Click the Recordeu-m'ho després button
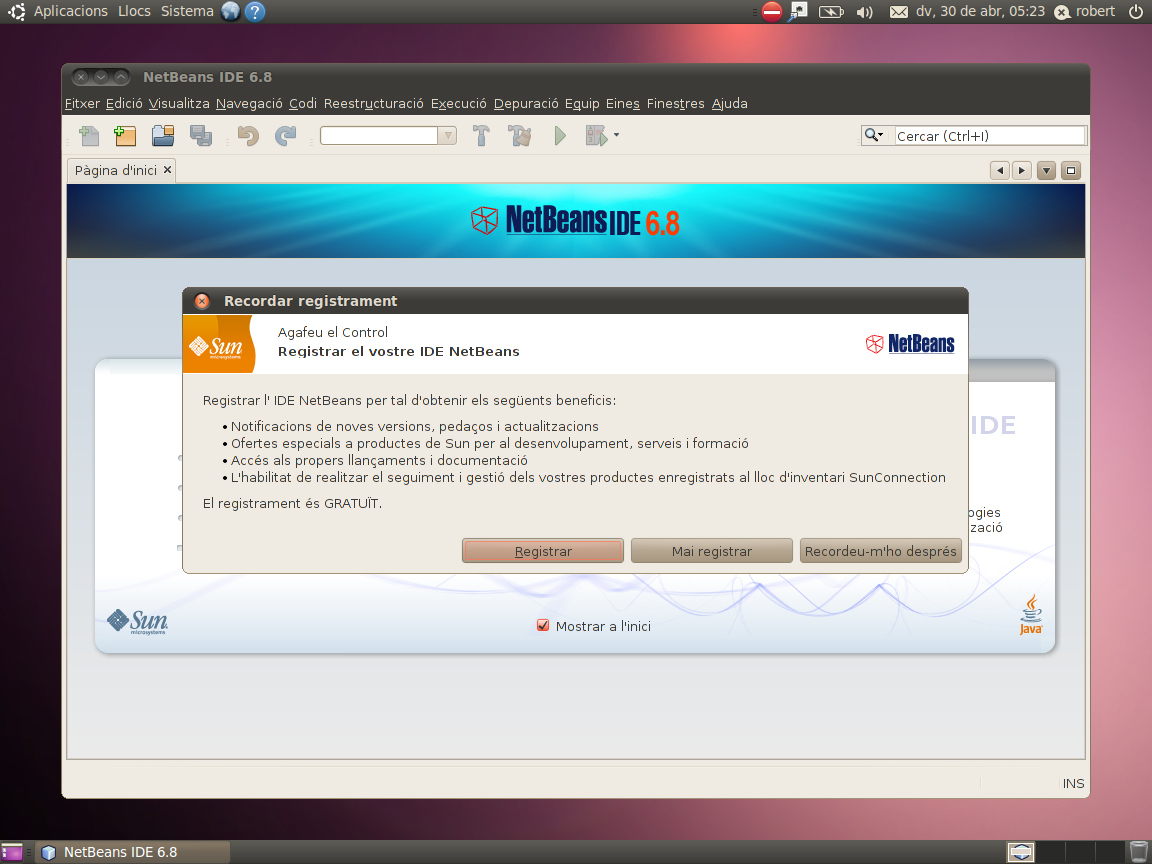 (881, 551)
